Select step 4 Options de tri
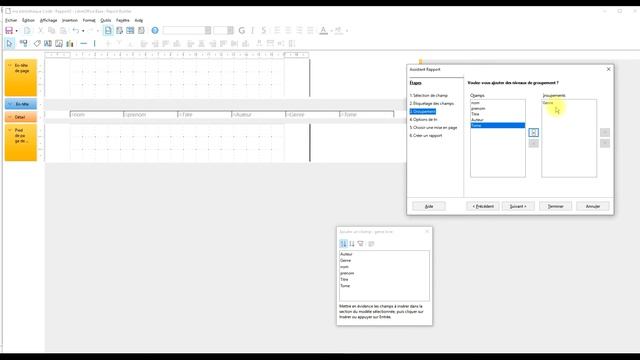This screenshot has height=360, width=640. point(423,119)
